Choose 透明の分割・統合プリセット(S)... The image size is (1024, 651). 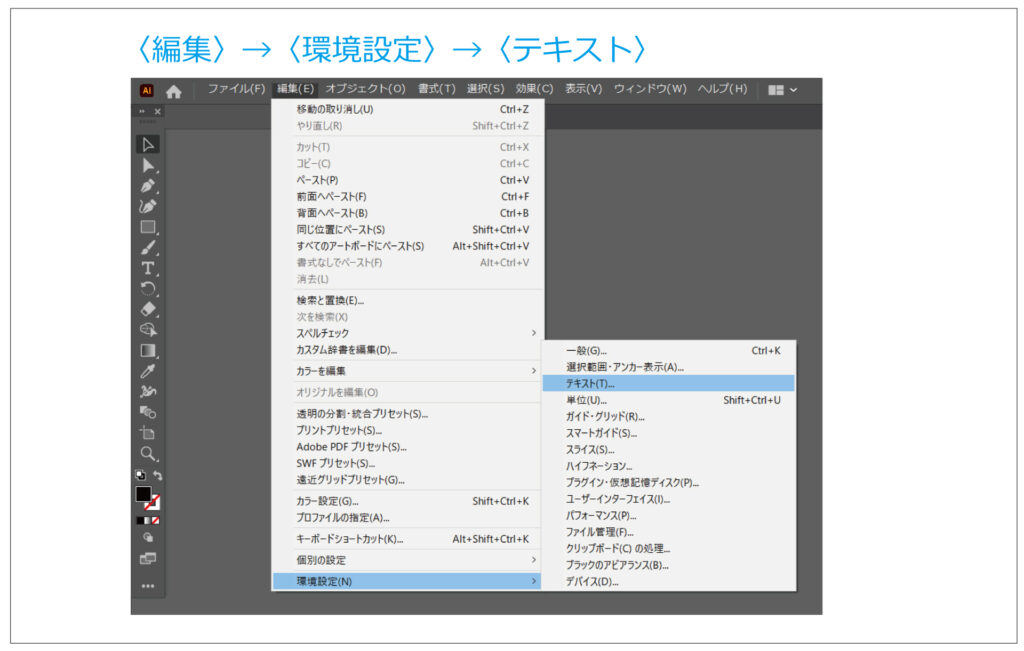tap(407, 414)
